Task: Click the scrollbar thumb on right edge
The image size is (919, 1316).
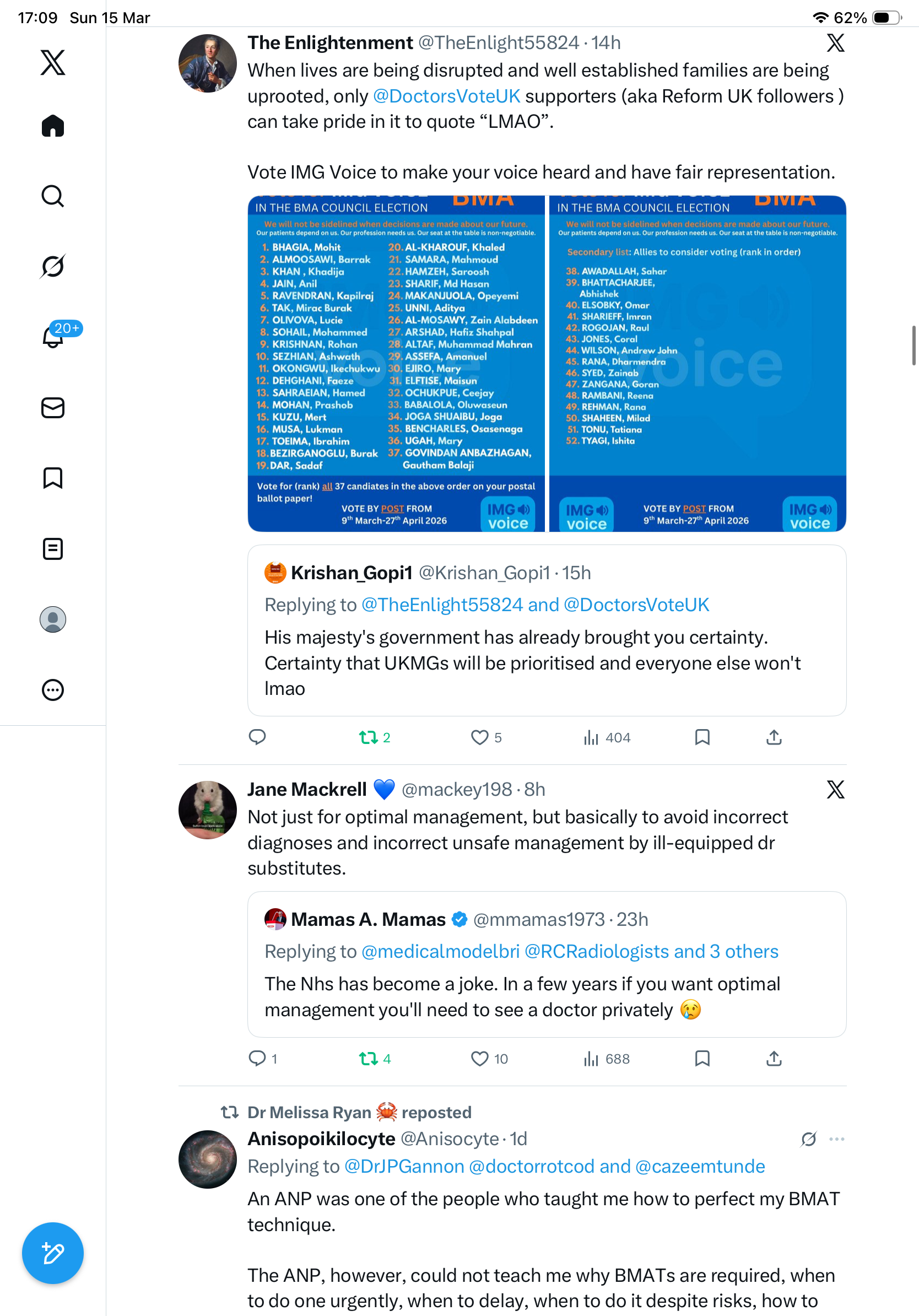Action: (913, 344)
